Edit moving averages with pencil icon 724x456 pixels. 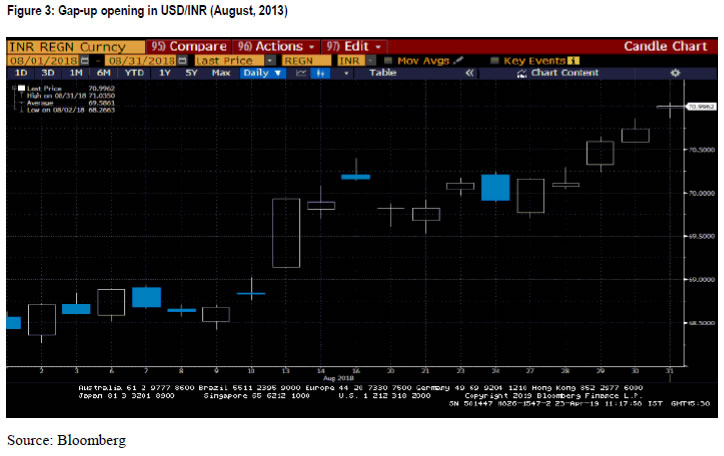click(458, 61)
